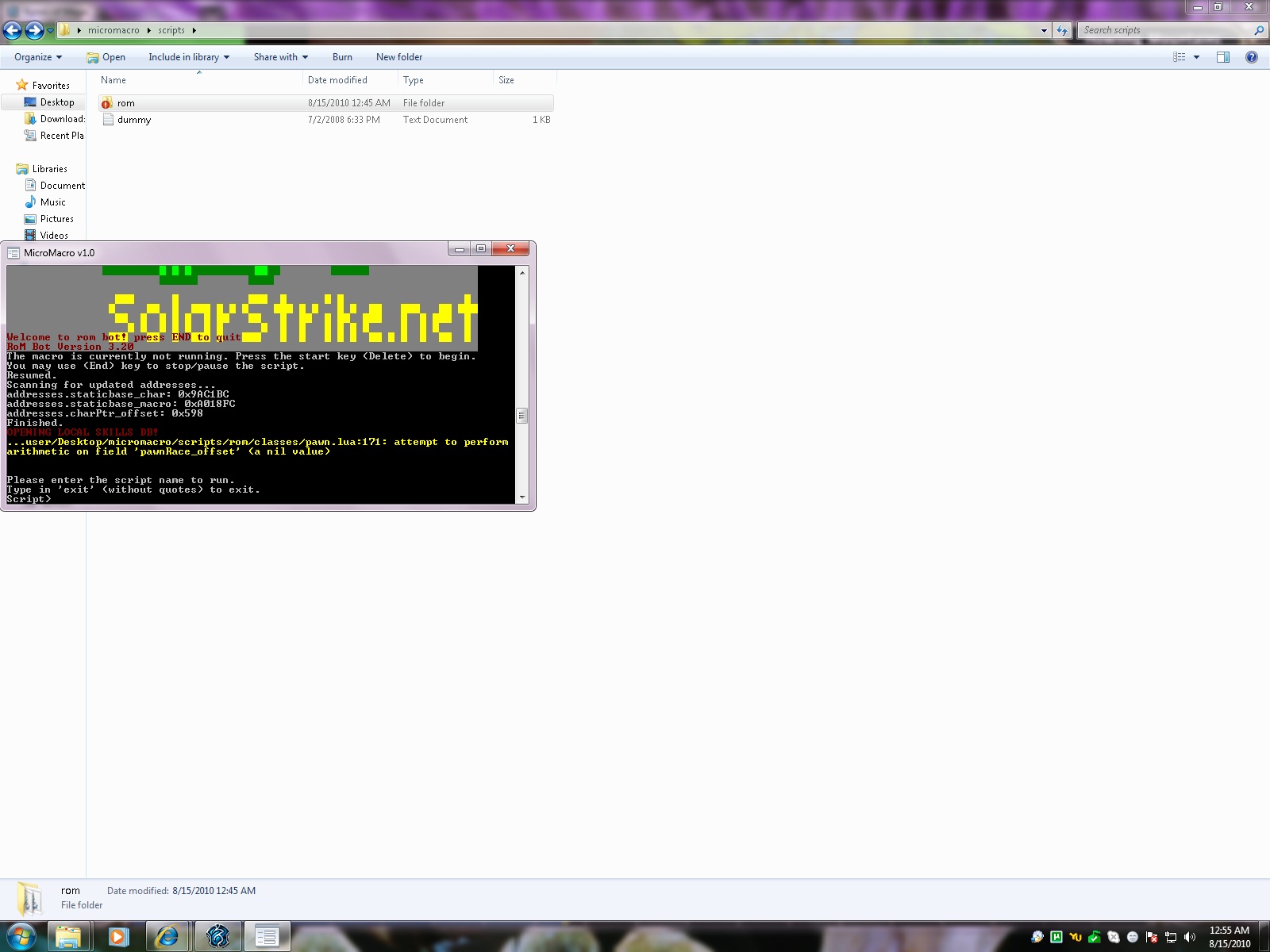The height and width of the screenshot is (952, 1270).
Task: Sort files by Date modified column
Action: pyautogui.click(x=337, y=80)
